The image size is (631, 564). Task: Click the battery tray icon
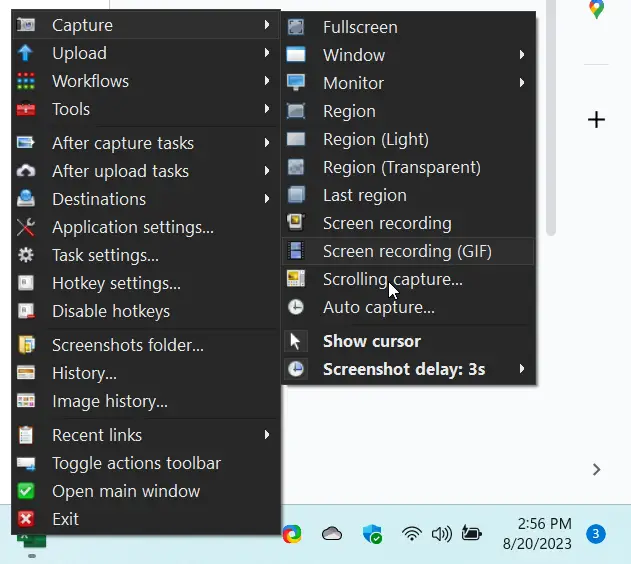(472, 533)
